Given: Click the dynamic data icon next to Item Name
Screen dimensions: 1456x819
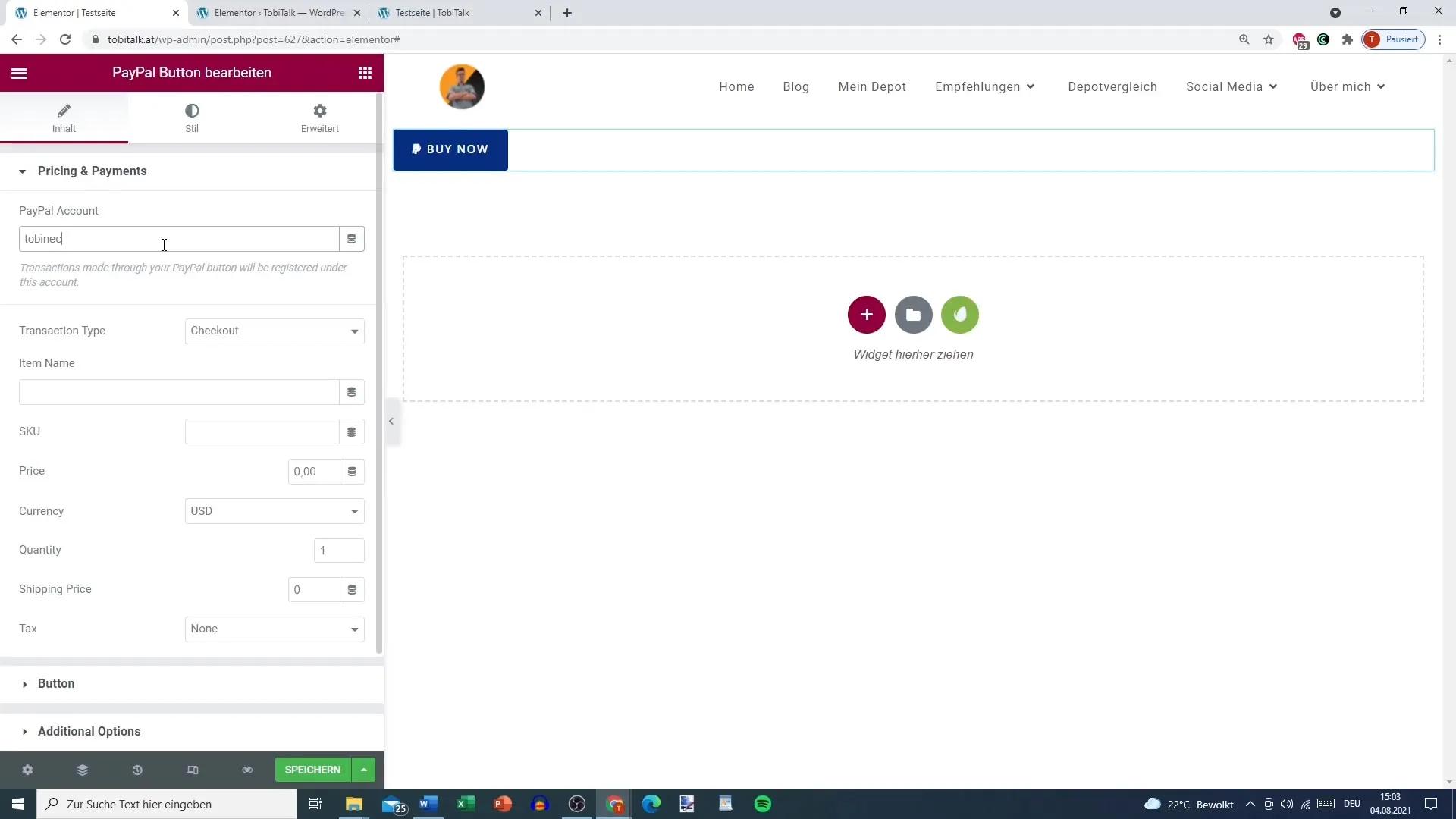Looking at the screenshot, I should [351, 391].
